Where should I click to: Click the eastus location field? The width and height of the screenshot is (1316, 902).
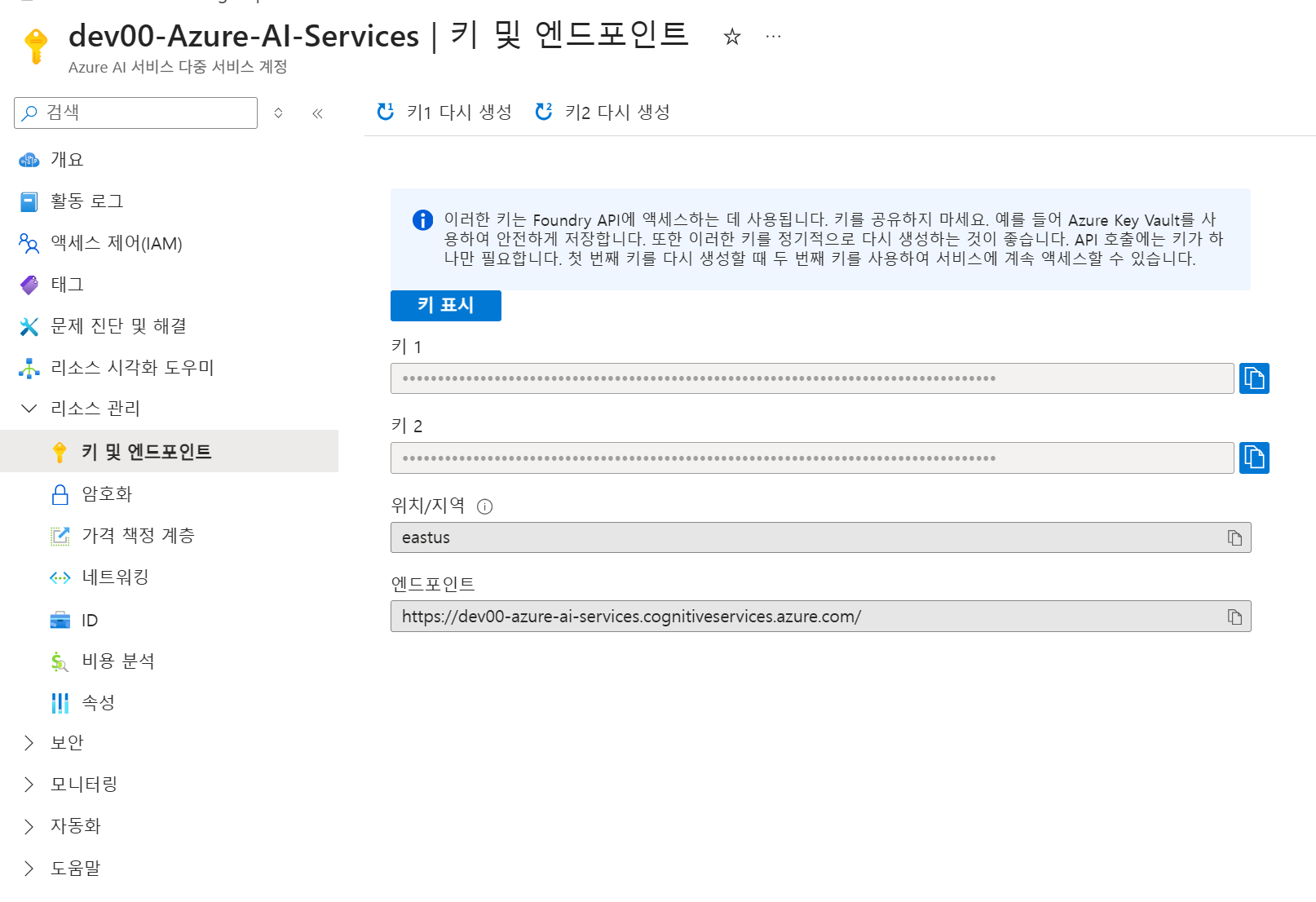[x=820, y=537]
